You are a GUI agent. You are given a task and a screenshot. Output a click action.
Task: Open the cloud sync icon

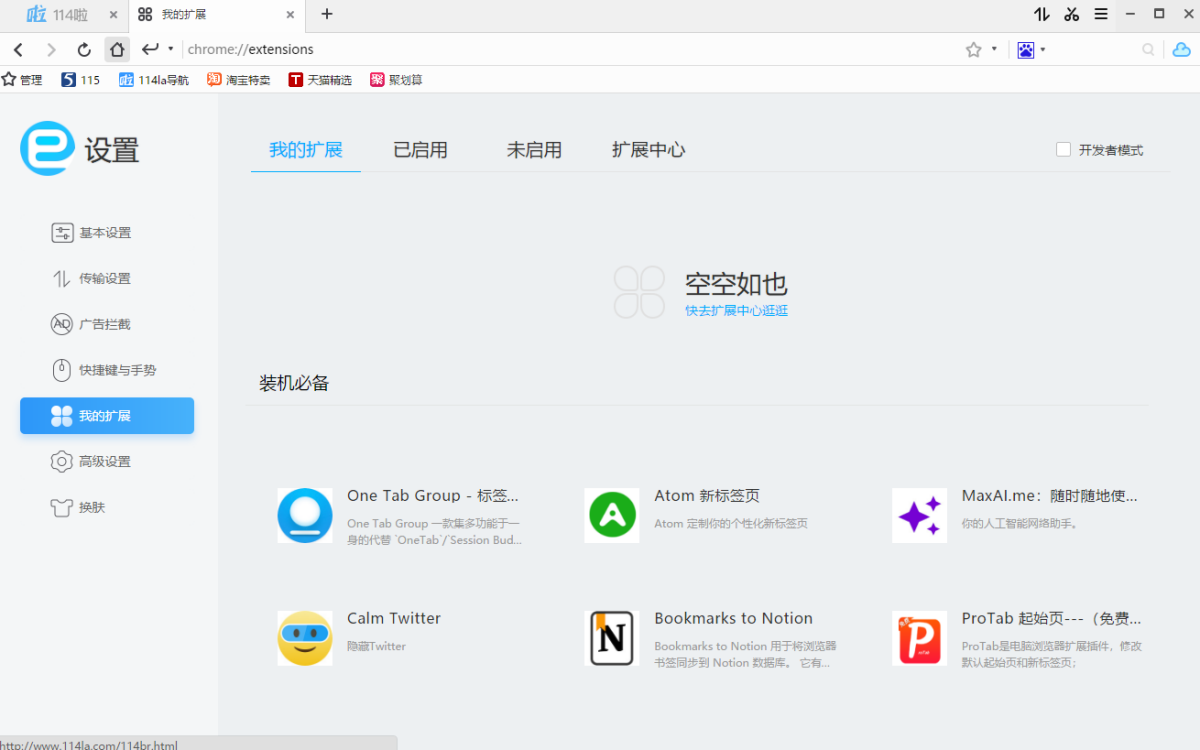point(1181,49)
